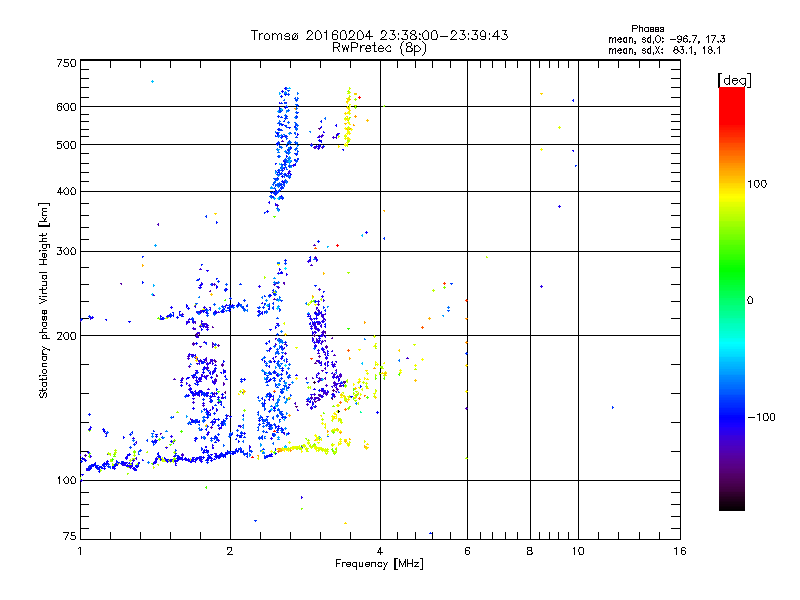Image resolution: width=800 pixels, height=600 pixels.
Task: Click the 600 km height axis tick
Action: (66, 107)
